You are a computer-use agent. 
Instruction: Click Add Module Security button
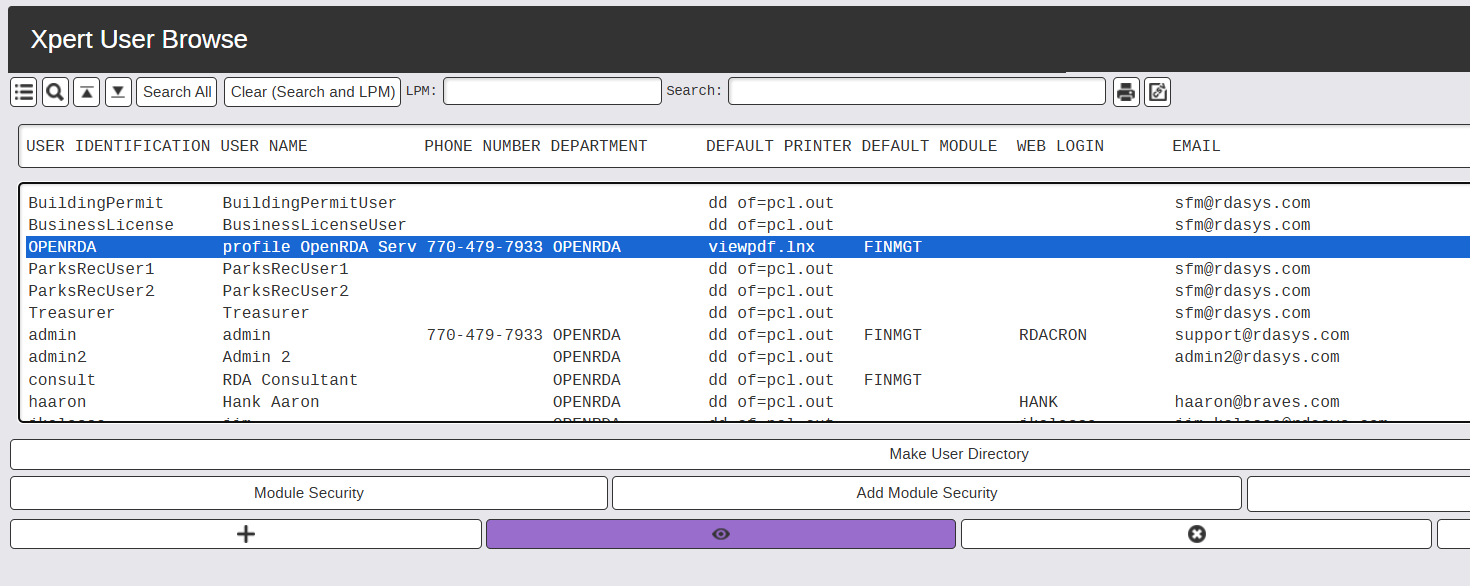[x=927, y=493]
